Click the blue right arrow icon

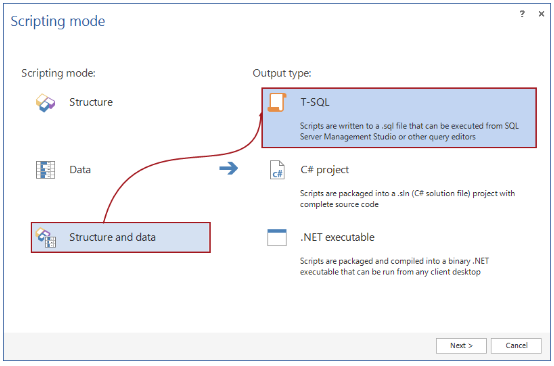pyautogui.click(x=229, y=168)
